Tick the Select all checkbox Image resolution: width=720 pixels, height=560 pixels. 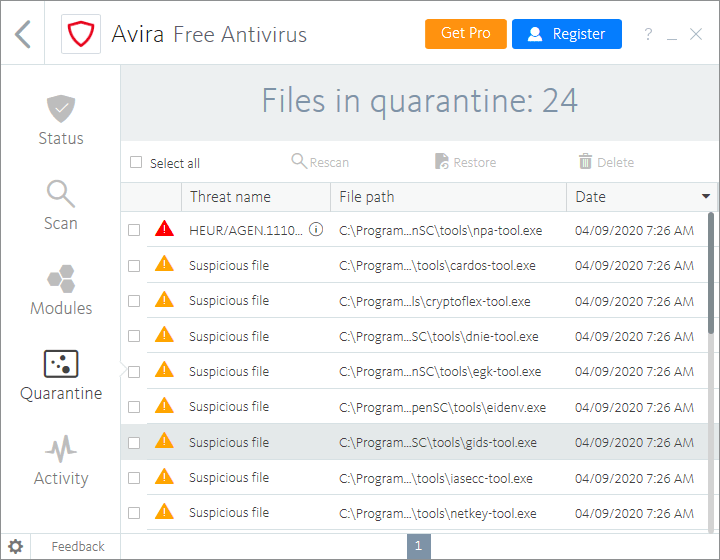click(x=136, y=163)
